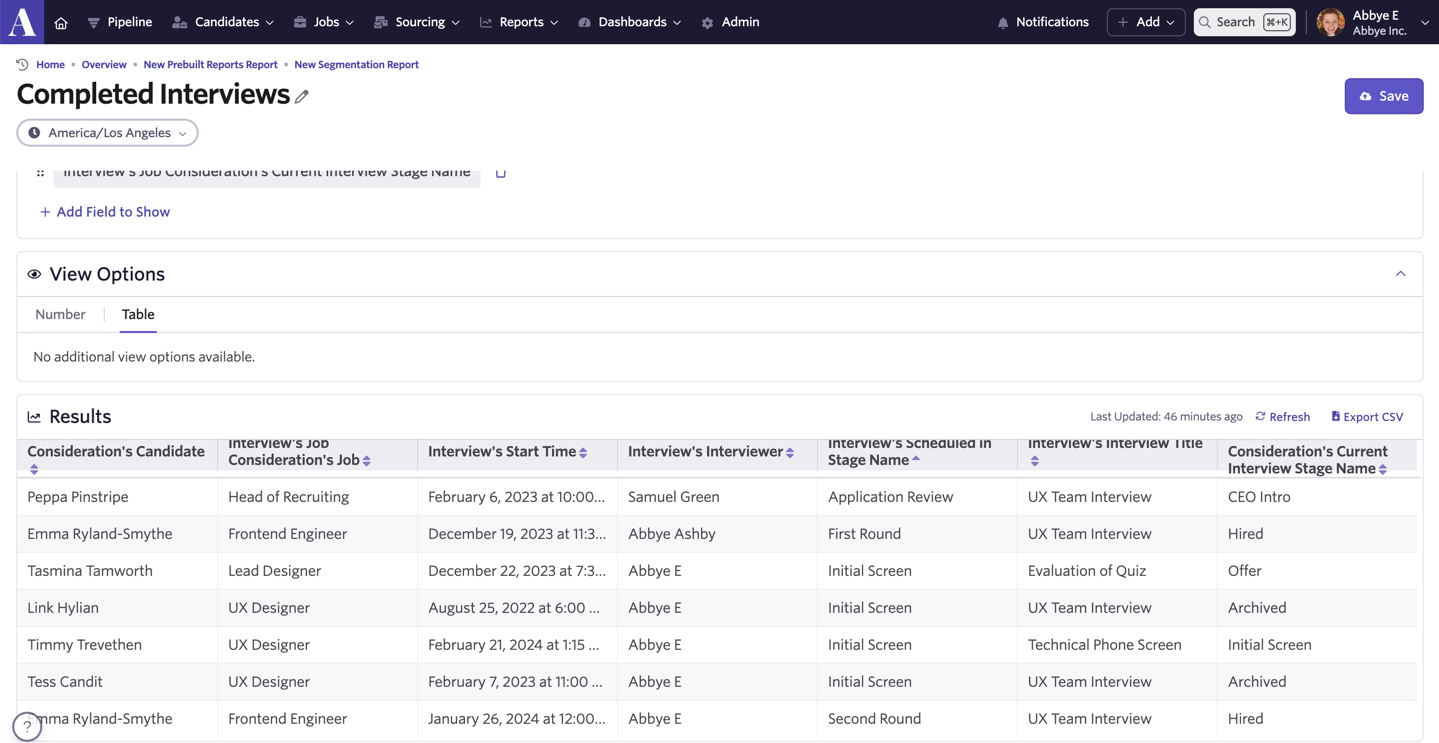Sort by Interview's Start Time arrows

click(x=583, y=453)
